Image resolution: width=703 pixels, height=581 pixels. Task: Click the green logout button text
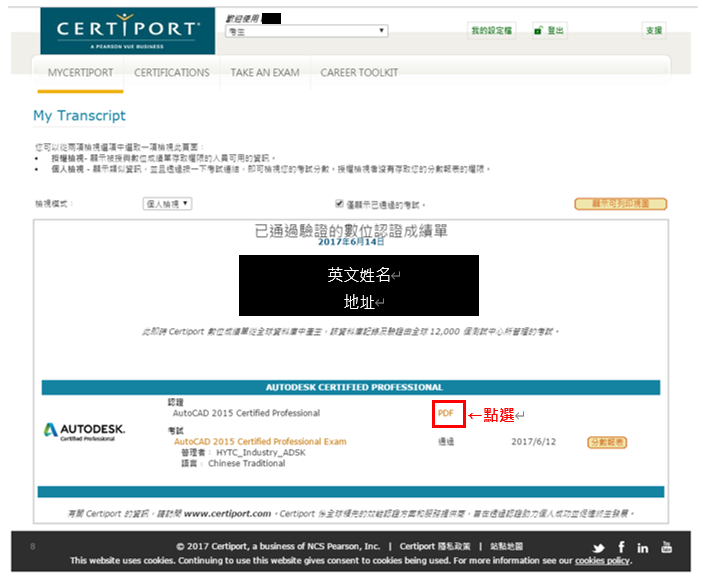click(x=555, y=30)
